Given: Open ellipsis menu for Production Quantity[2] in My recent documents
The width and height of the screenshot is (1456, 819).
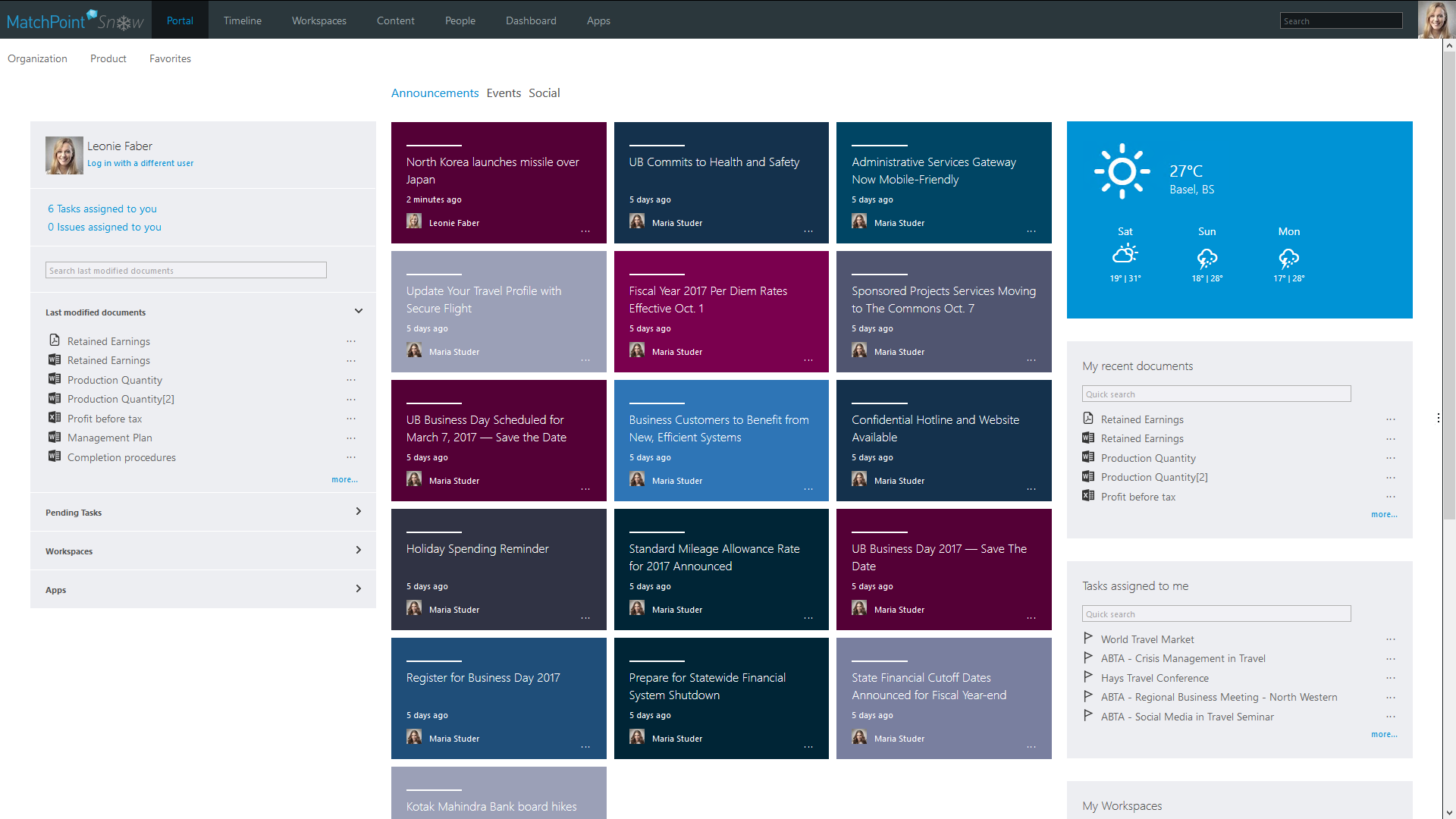Looking at the screenshot, I should (1391, 478).
